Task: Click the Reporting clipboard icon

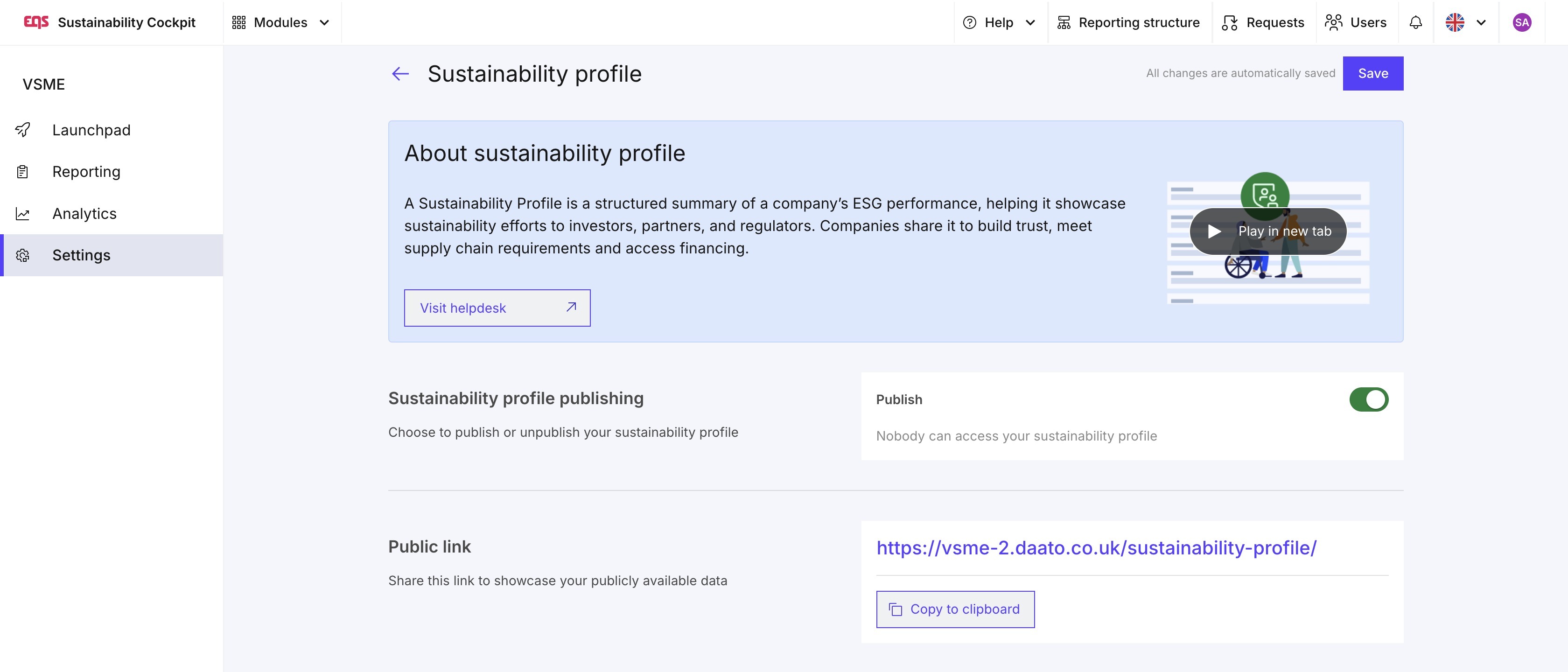Action: (x=22, y=172)
